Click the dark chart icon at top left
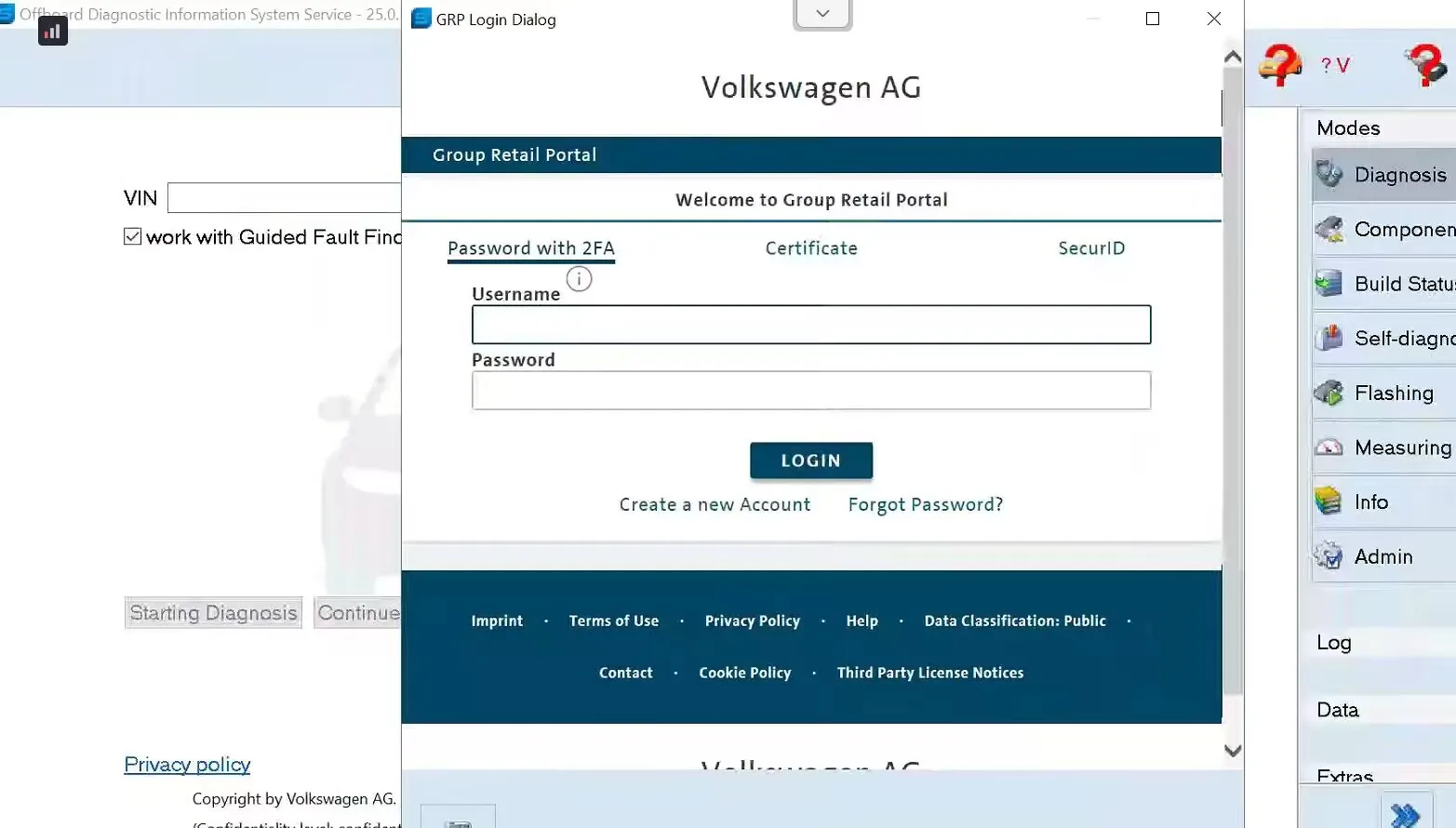The width and height of the screenshot is (1456, 828). click(x=53, y=31)
